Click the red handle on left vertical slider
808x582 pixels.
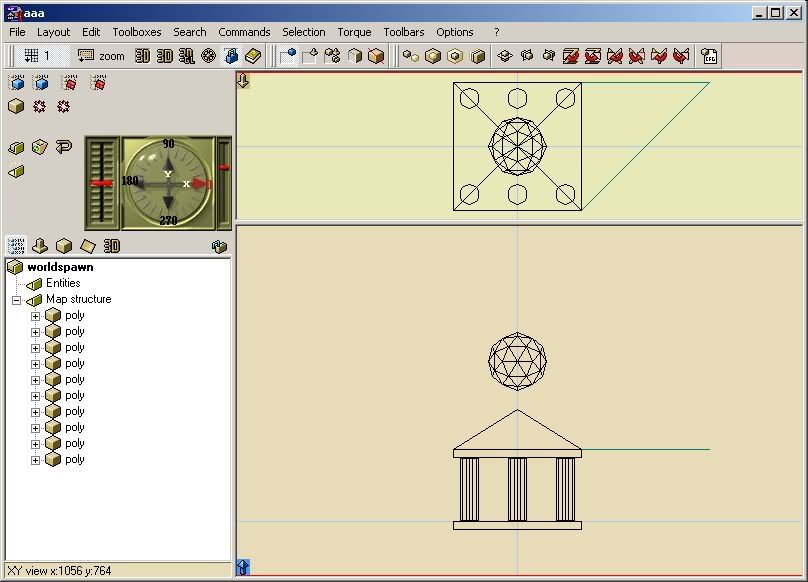pos(101,183)
